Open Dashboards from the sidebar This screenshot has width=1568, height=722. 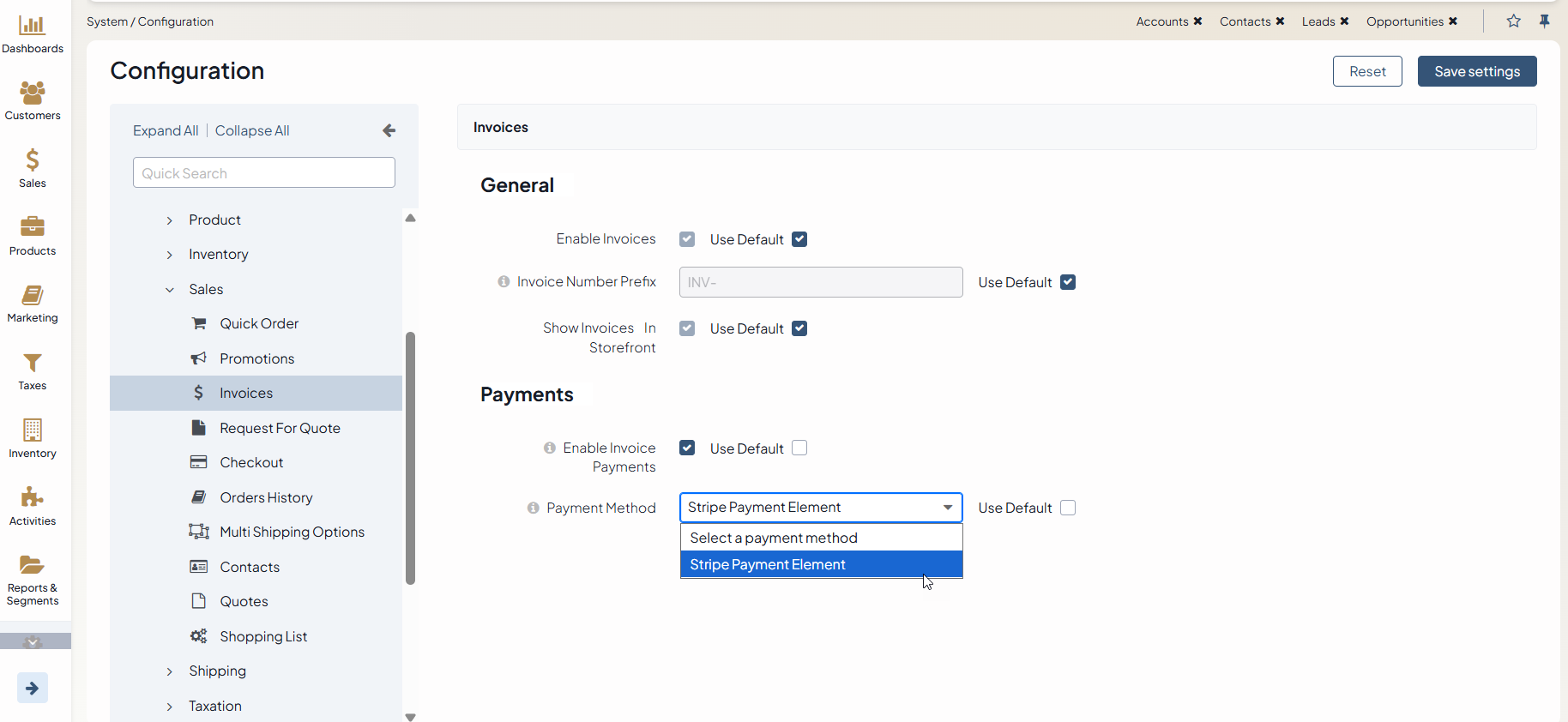pos(33,34)
